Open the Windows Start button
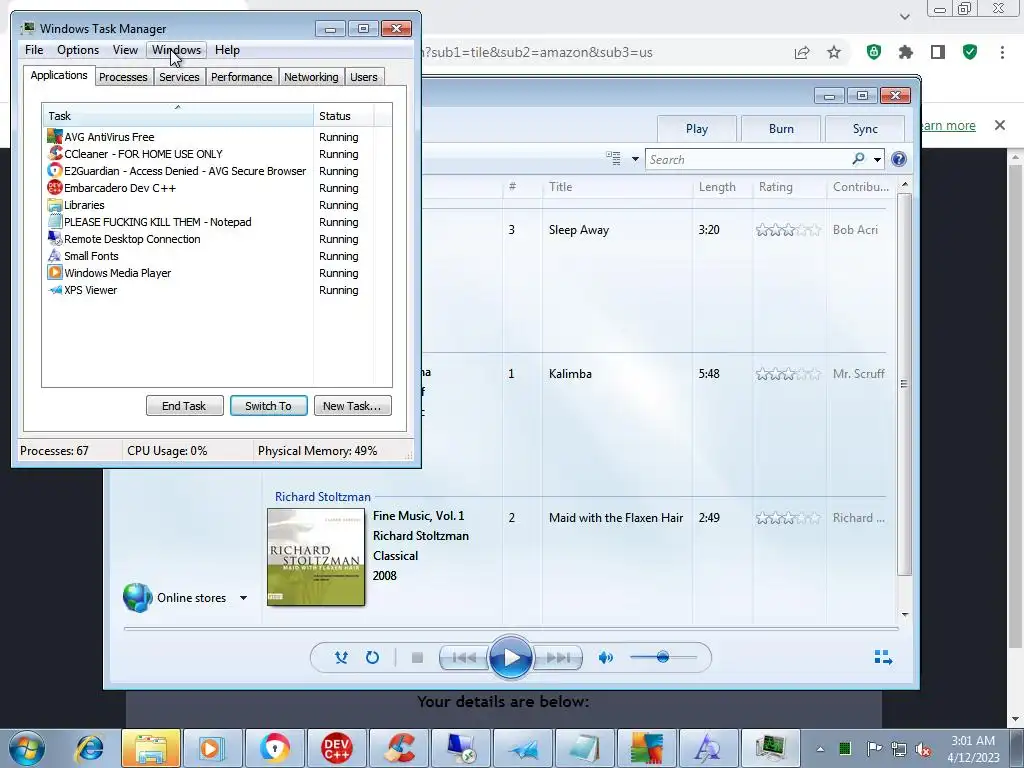Viewport: 1024px width, 768px height. (x=27, y=748)
